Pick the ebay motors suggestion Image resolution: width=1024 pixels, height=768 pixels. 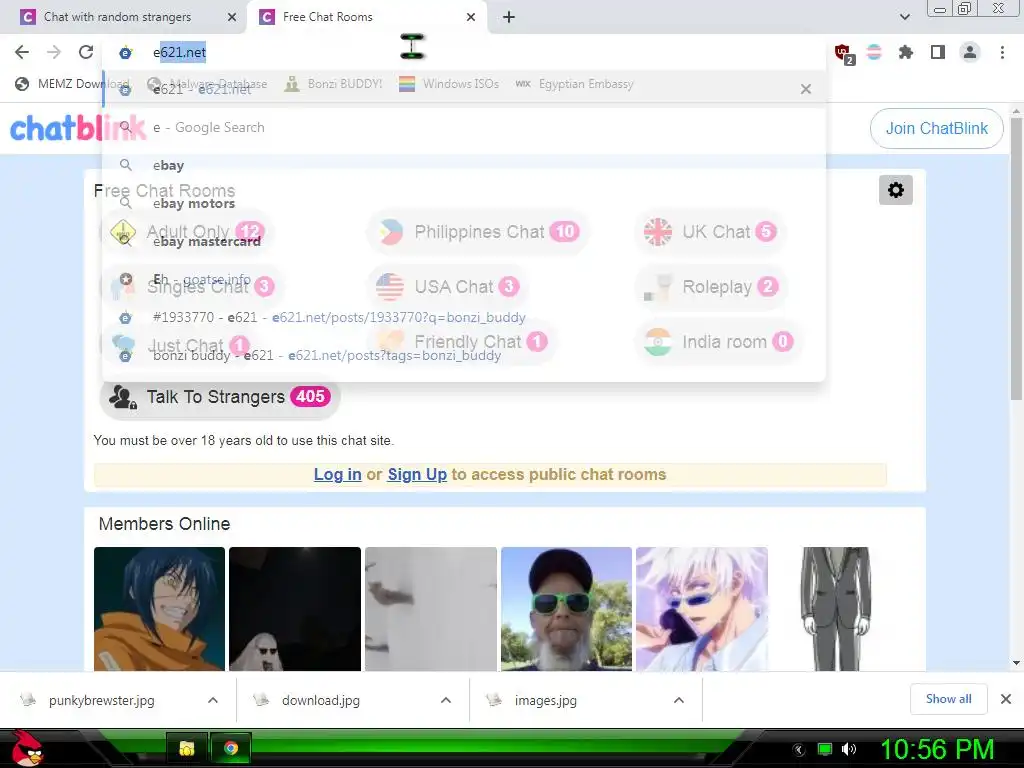click(464, 203)
